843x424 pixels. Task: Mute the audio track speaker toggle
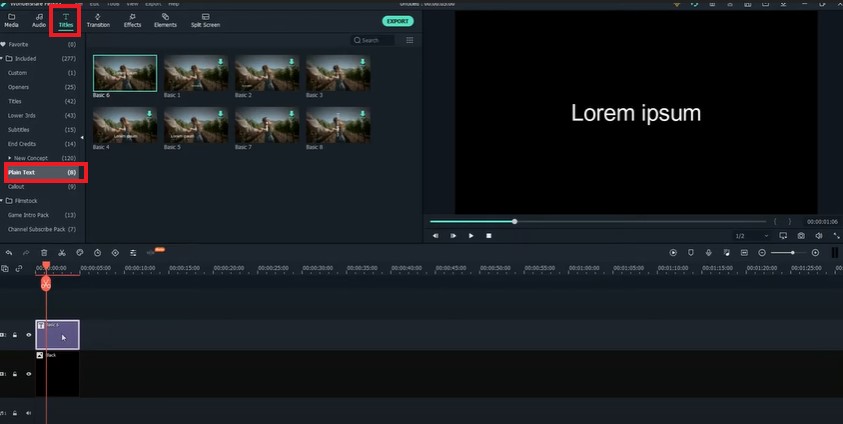[x=28, y=413]
